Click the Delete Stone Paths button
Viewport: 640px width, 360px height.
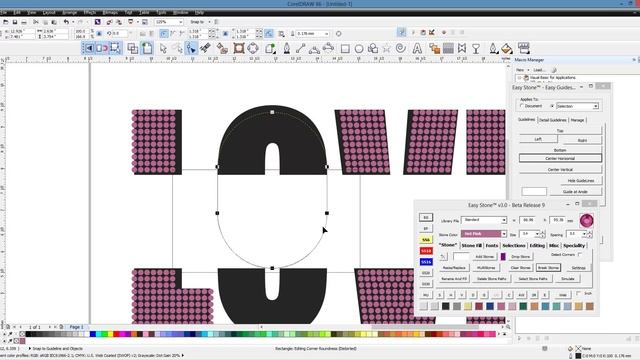491,279
